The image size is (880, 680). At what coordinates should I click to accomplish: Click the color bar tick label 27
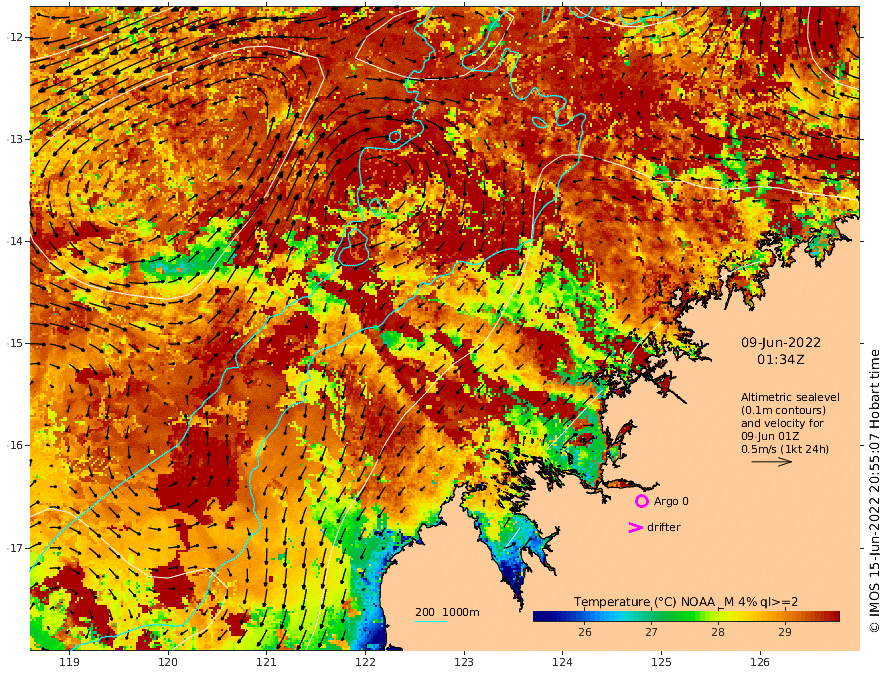651,632
